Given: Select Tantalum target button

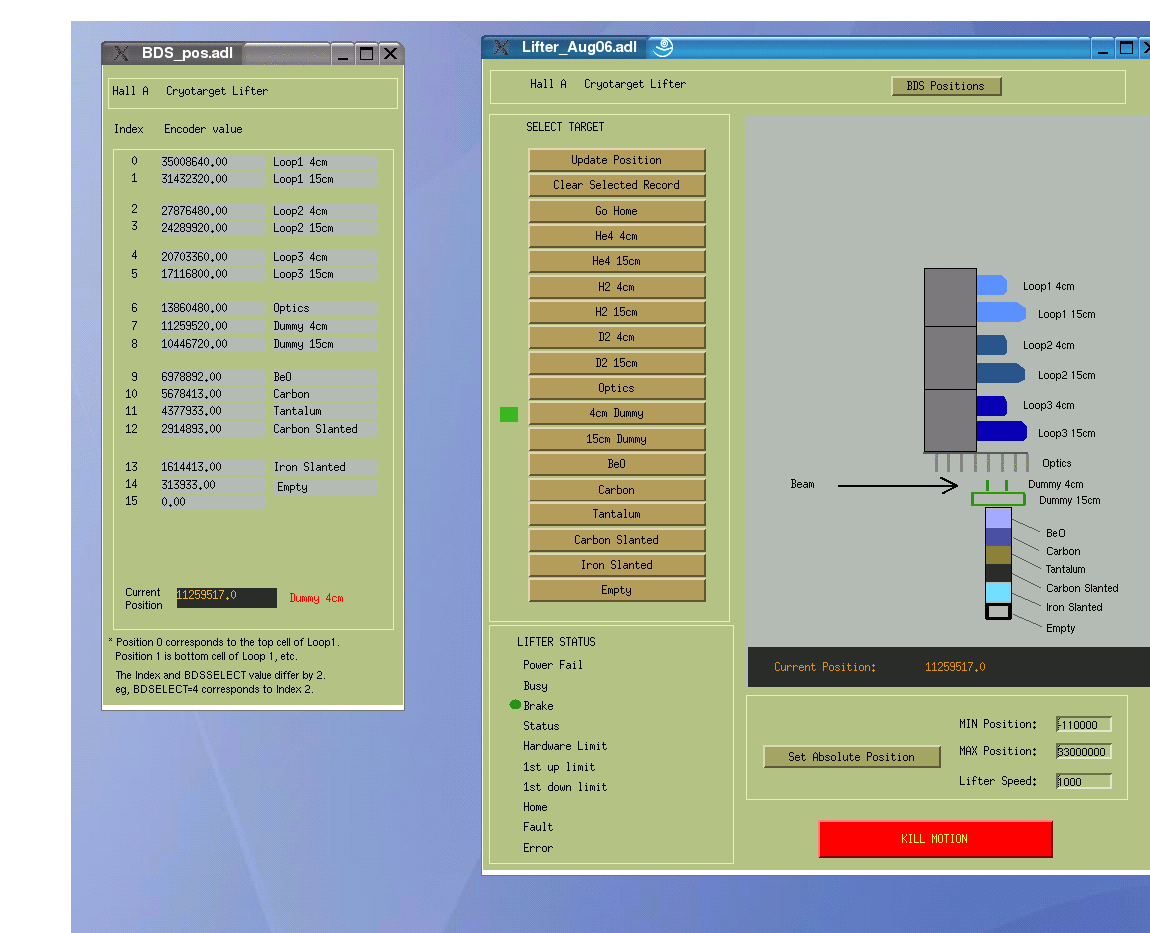Looking at the screenshot, I should click(617, 514).
